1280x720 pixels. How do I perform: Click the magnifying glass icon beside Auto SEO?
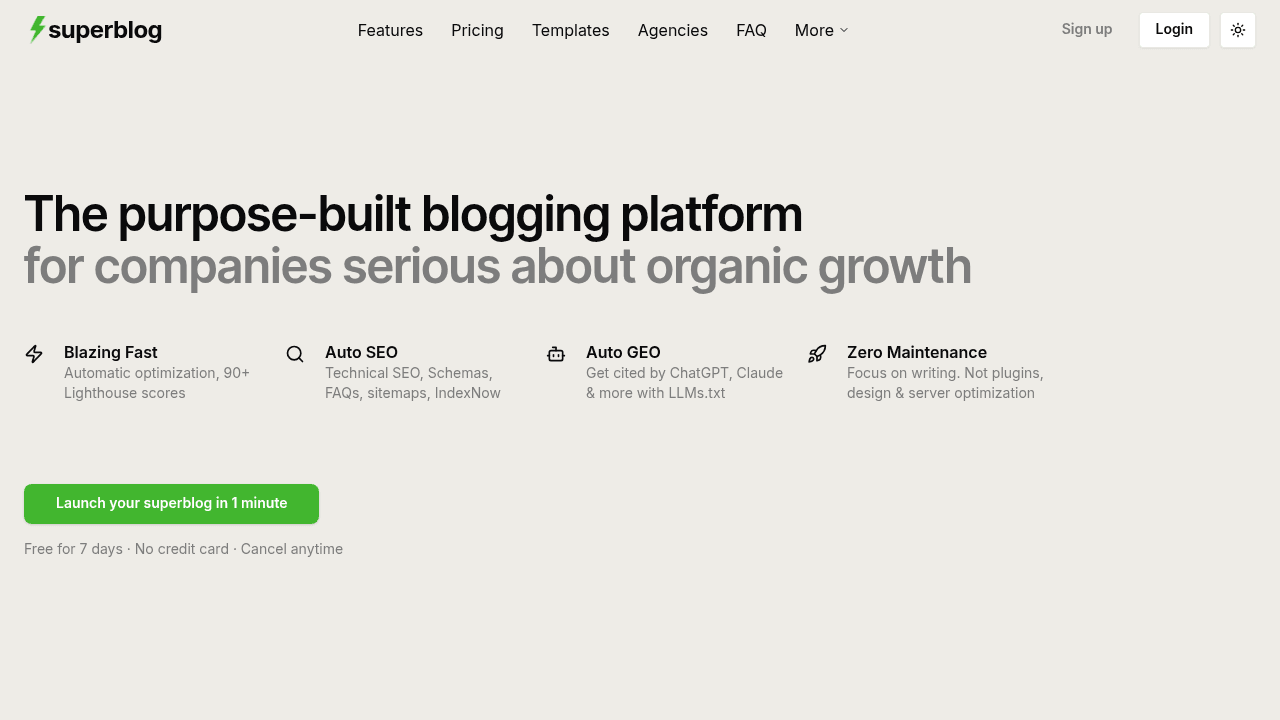pos(295,354)
